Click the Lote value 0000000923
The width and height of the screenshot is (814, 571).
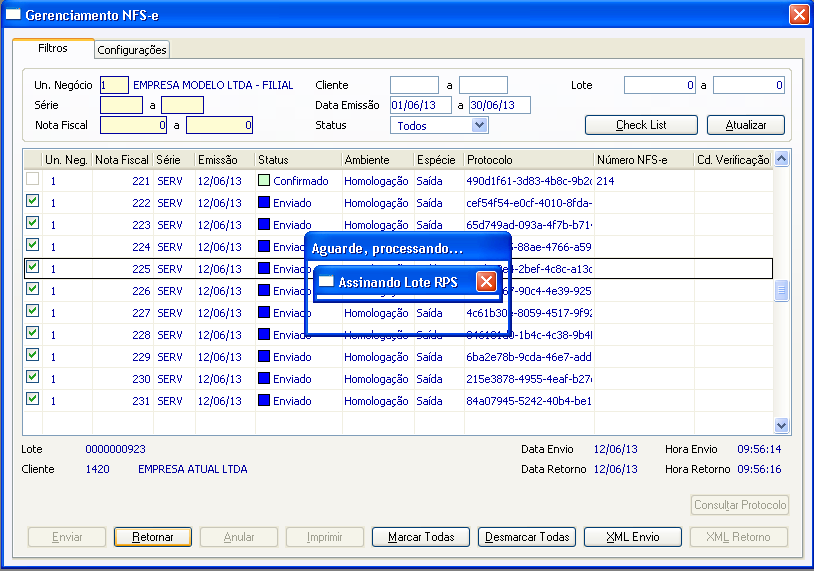point(115,449)
